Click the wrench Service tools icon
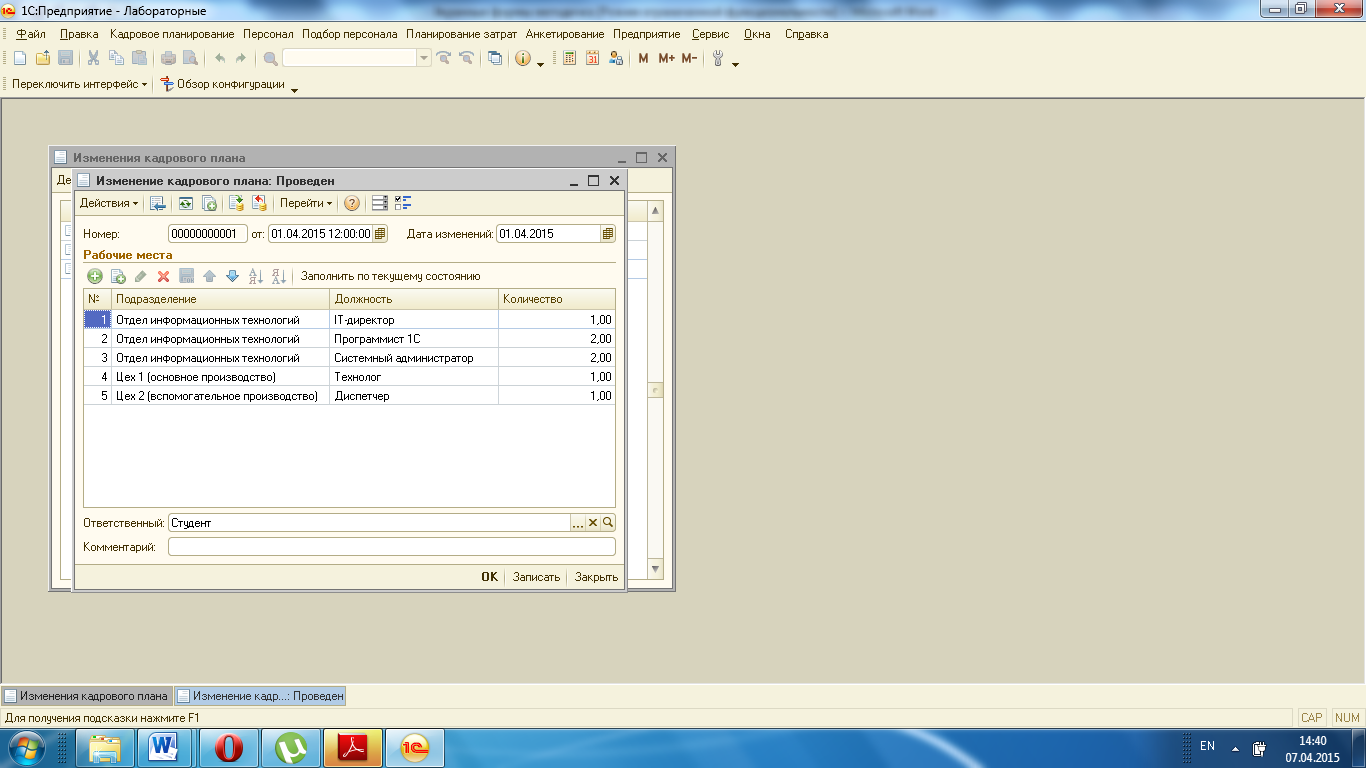 [719, 58]
